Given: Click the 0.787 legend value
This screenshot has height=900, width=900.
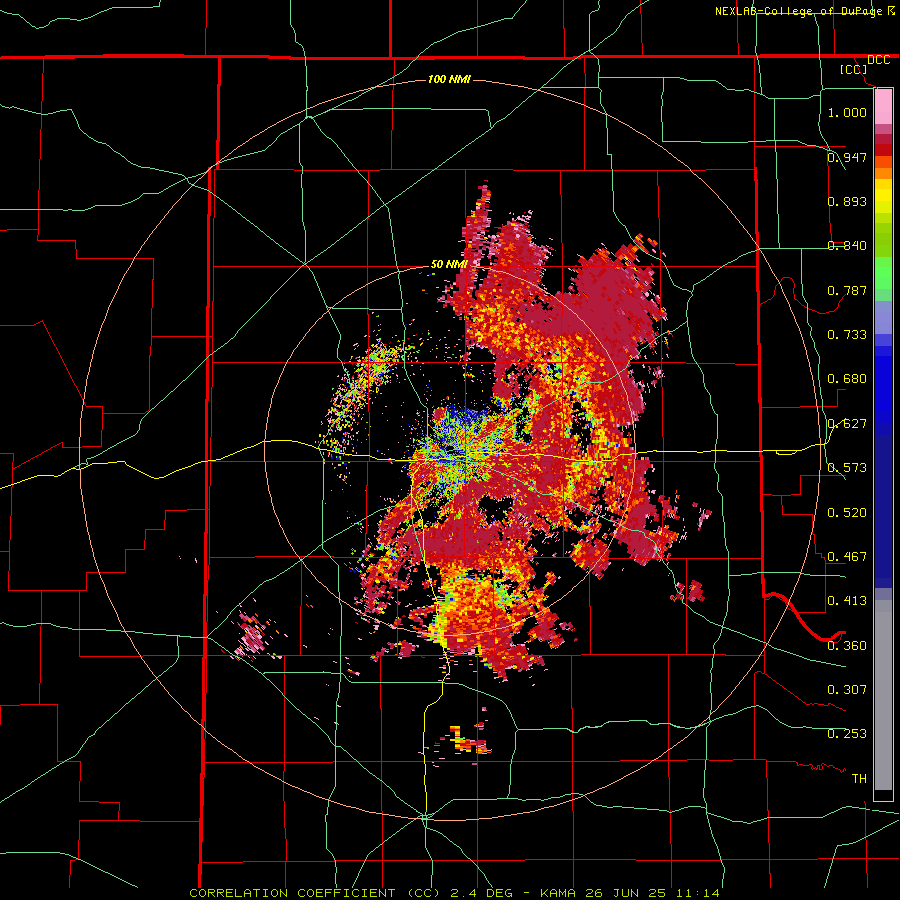Looking at the screenshot, I should click(x=847, y=290).
